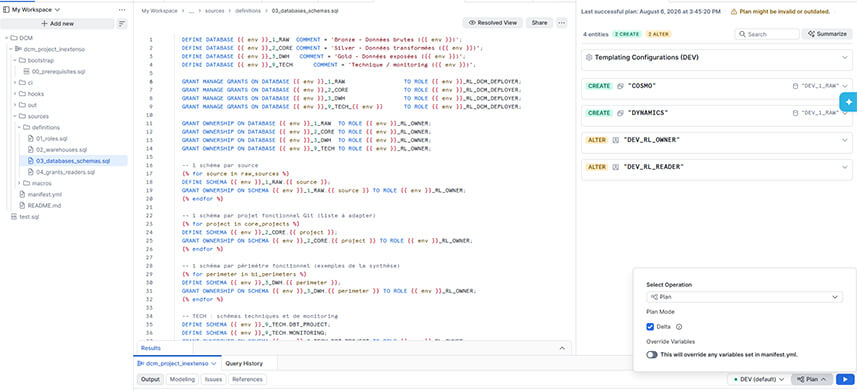Click the Plan operation button
The height and width of the screenshot is (391, 857).
click(811, 379)
